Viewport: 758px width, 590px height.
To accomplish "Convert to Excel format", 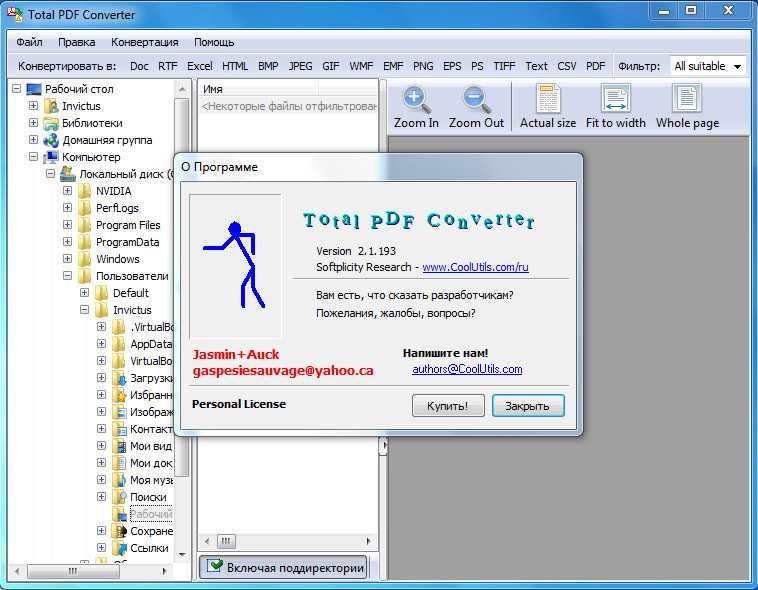I will coord(200,66).
